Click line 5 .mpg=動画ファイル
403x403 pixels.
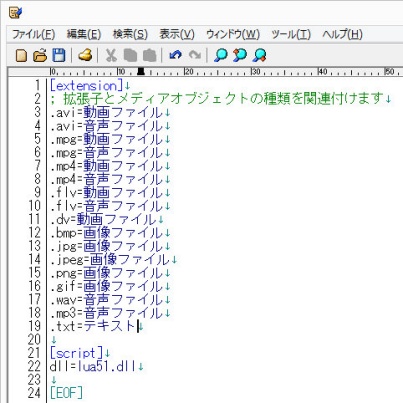click(x=106, y=139)
